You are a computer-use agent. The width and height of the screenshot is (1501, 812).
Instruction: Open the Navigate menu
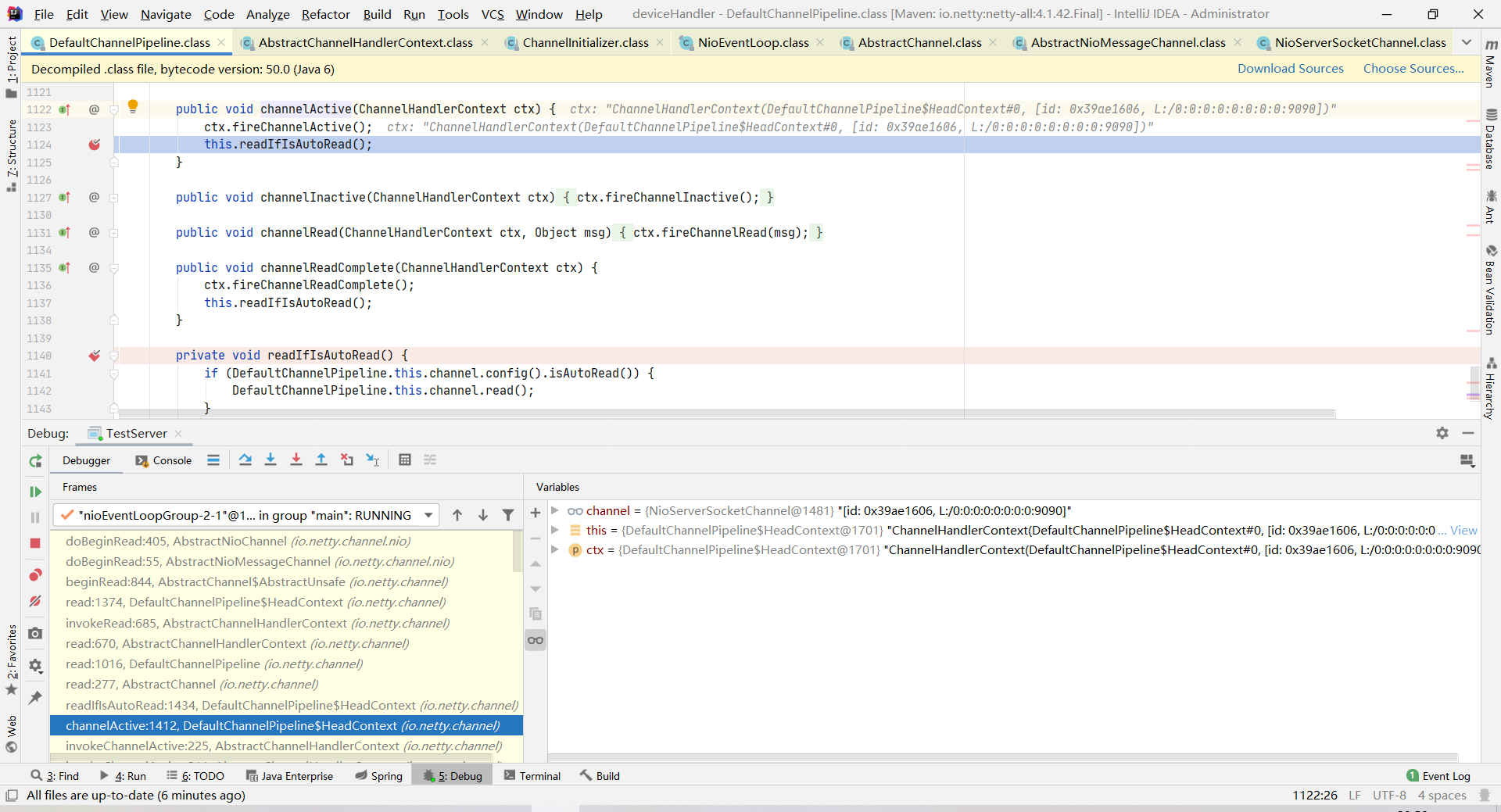(166, 14)
